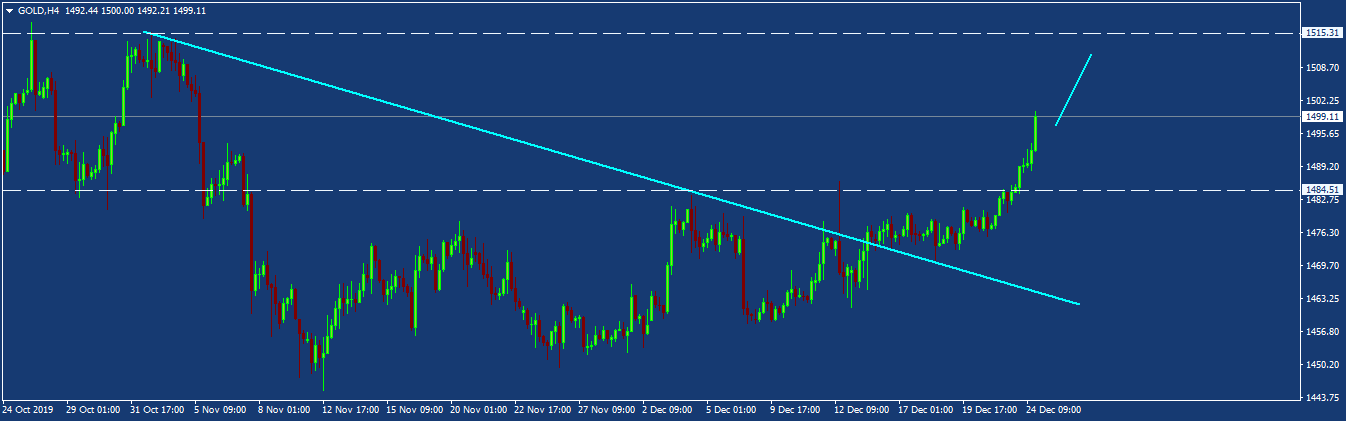Viewport: 1346px width, 421px height.
Task: Click the 24 Dec 09:00 time label
Action: click(1054, 410)
